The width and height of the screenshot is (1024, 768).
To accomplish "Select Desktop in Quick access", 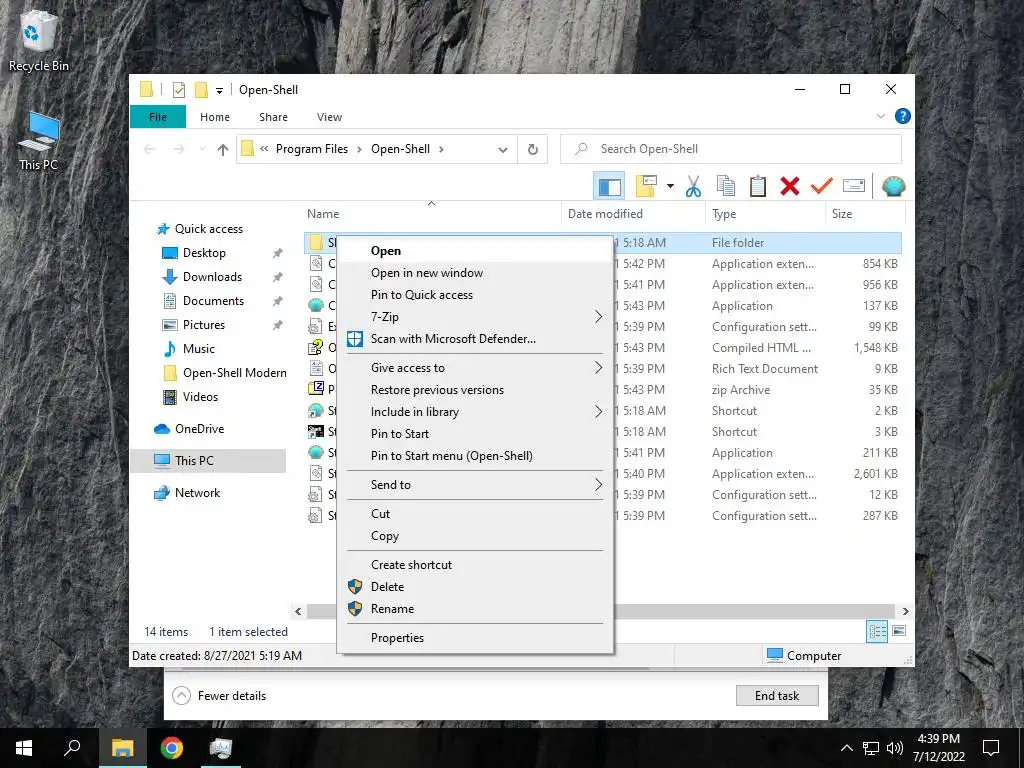I will click(204, 253).
